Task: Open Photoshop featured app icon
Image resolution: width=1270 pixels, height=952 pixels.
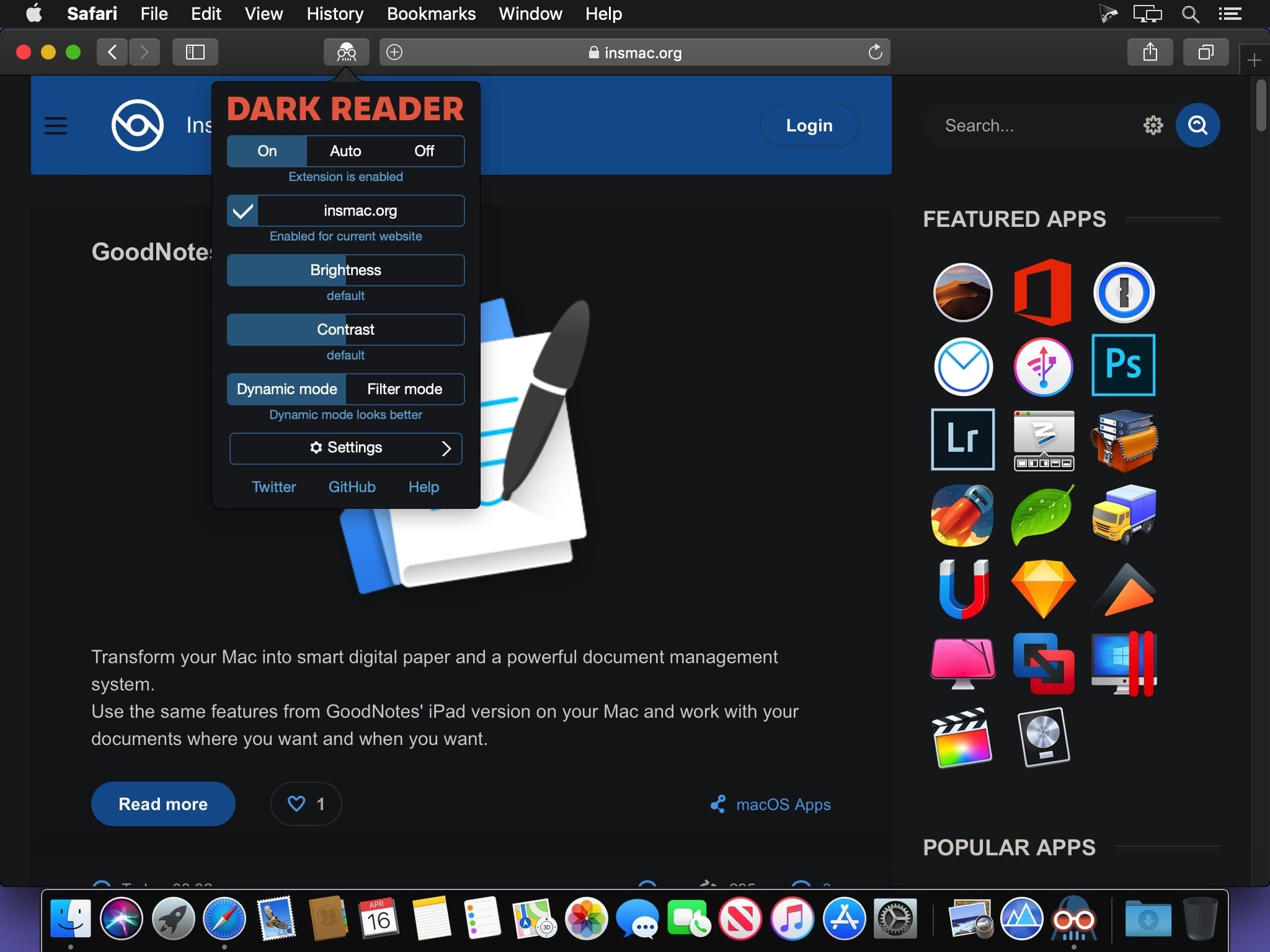Action: (1124, 365)
